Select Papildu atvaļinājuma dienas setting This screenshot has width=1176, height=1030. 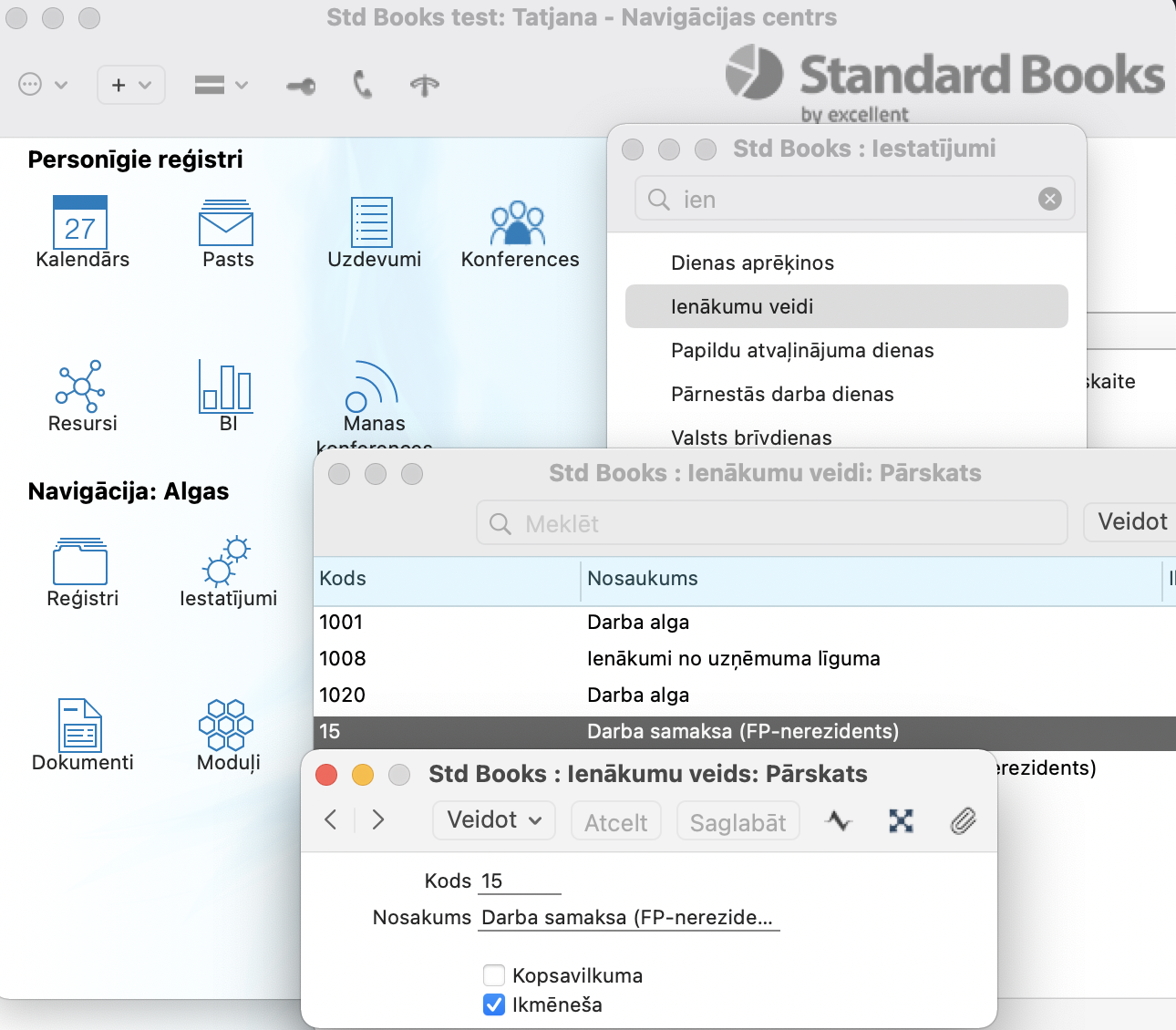pos(802,351)
